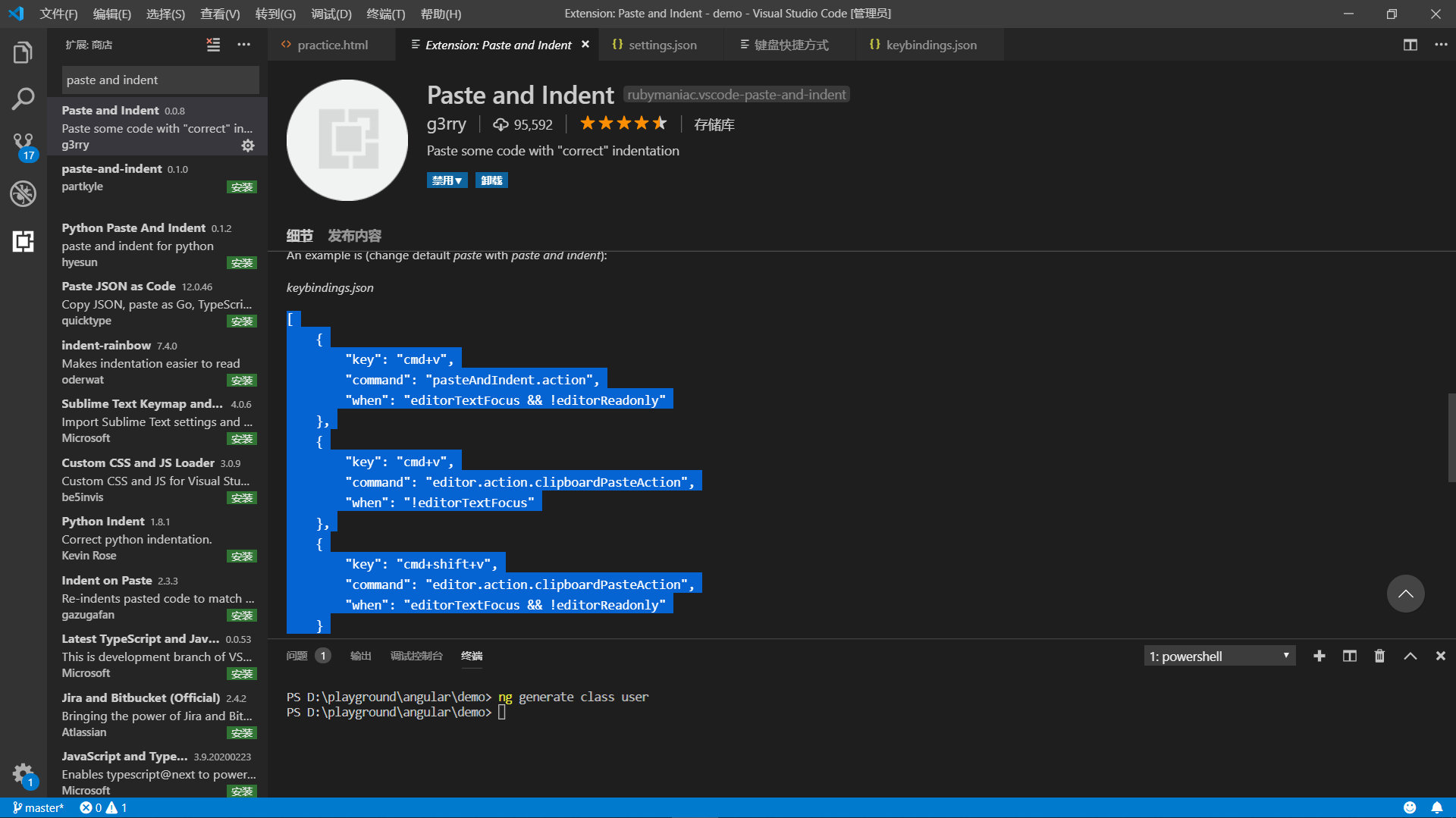Image resolution: width=1456 pixels, height=818 pixels.
Task: Open the Search view
Action: click(x=23, y=98)
